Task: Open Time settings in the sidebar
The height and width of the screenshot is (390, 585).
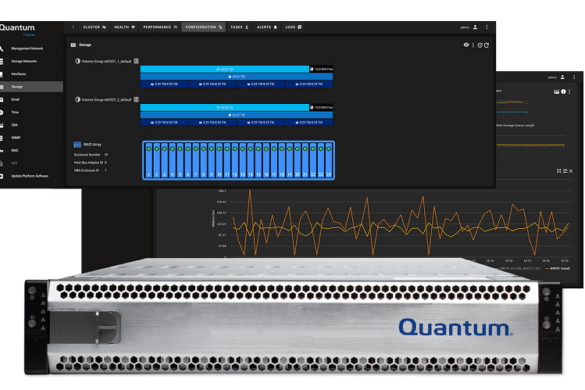Action: pyautogui.click(x=31, y=112)
